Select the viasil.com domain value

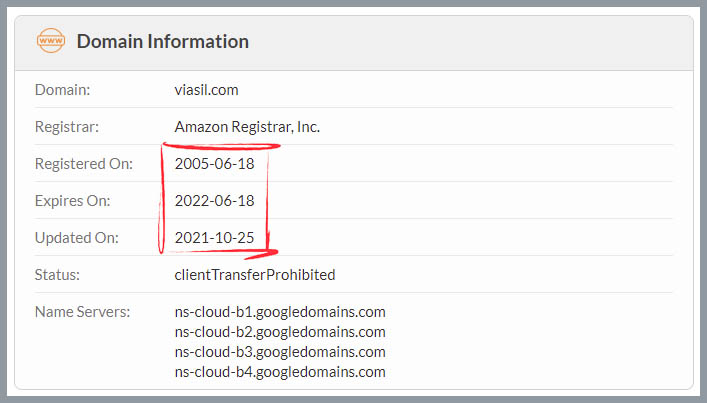pos(207,90)
